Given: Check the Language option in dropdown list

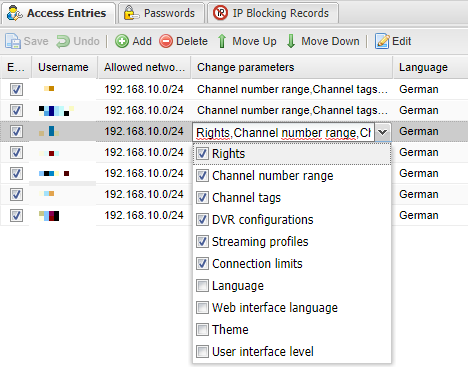Looking at the screenshot, I should click(x=202, y=286).
